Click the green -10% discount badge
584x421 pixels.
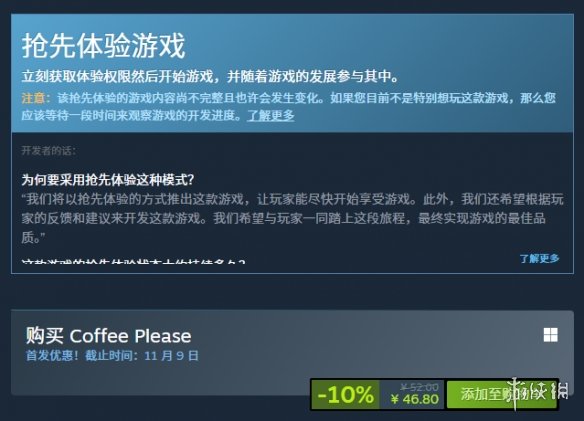point(345,395)
